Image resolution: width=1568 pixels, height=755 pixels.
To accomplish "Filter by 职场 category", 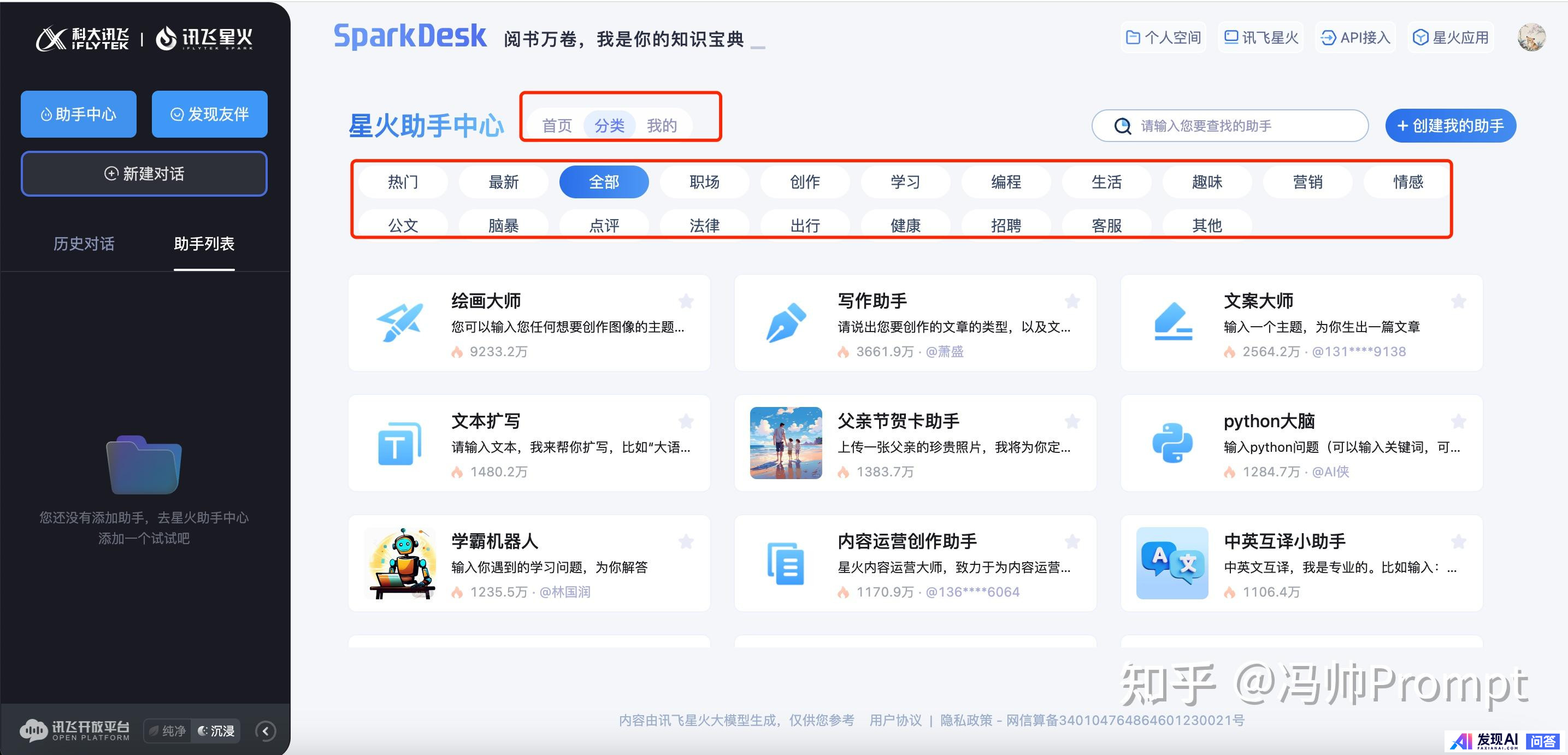I will pos(704,181).
